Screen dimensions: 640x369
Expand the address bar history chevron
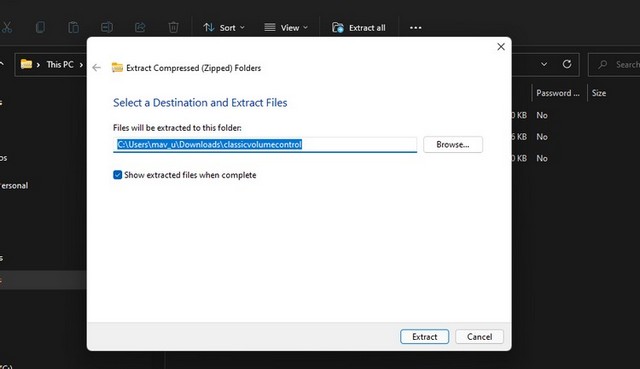pyautogui.click(x=544, y=64)
